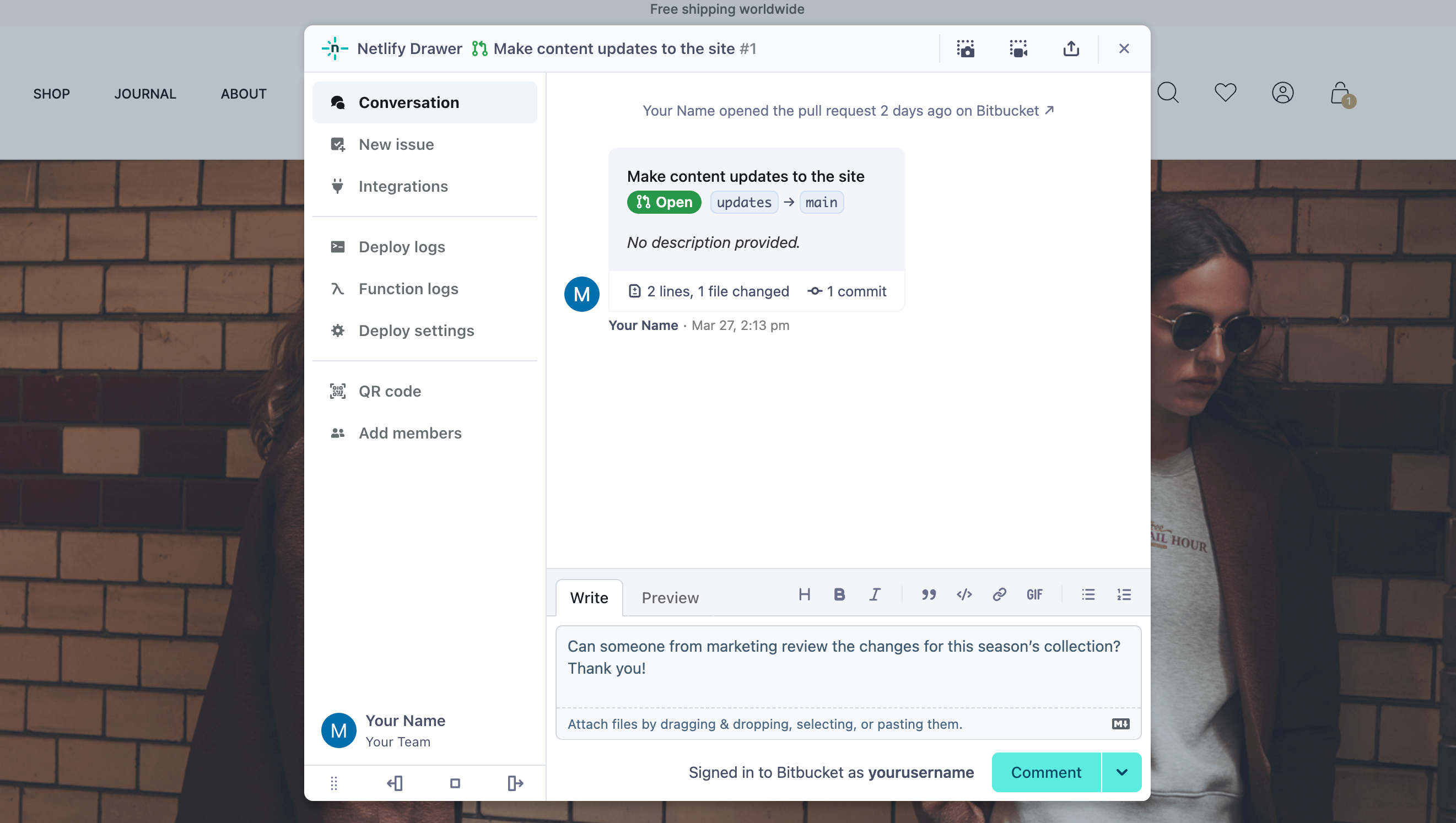Screen dimensions: 1456x823
Task: Toggle bold formatting in comment editor
Action: [839, 594]
